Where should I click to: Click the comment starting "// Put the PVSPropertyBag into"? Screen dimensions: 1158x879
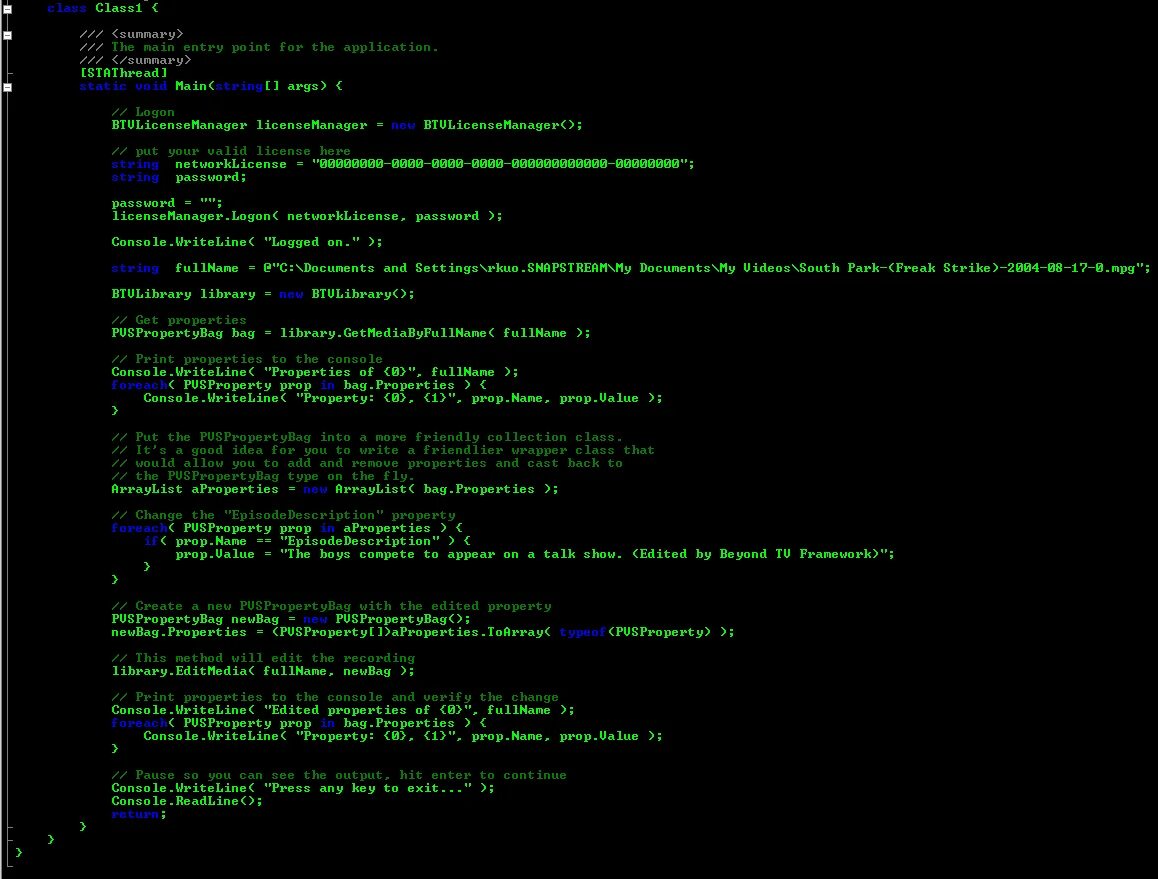click(366, 437)
